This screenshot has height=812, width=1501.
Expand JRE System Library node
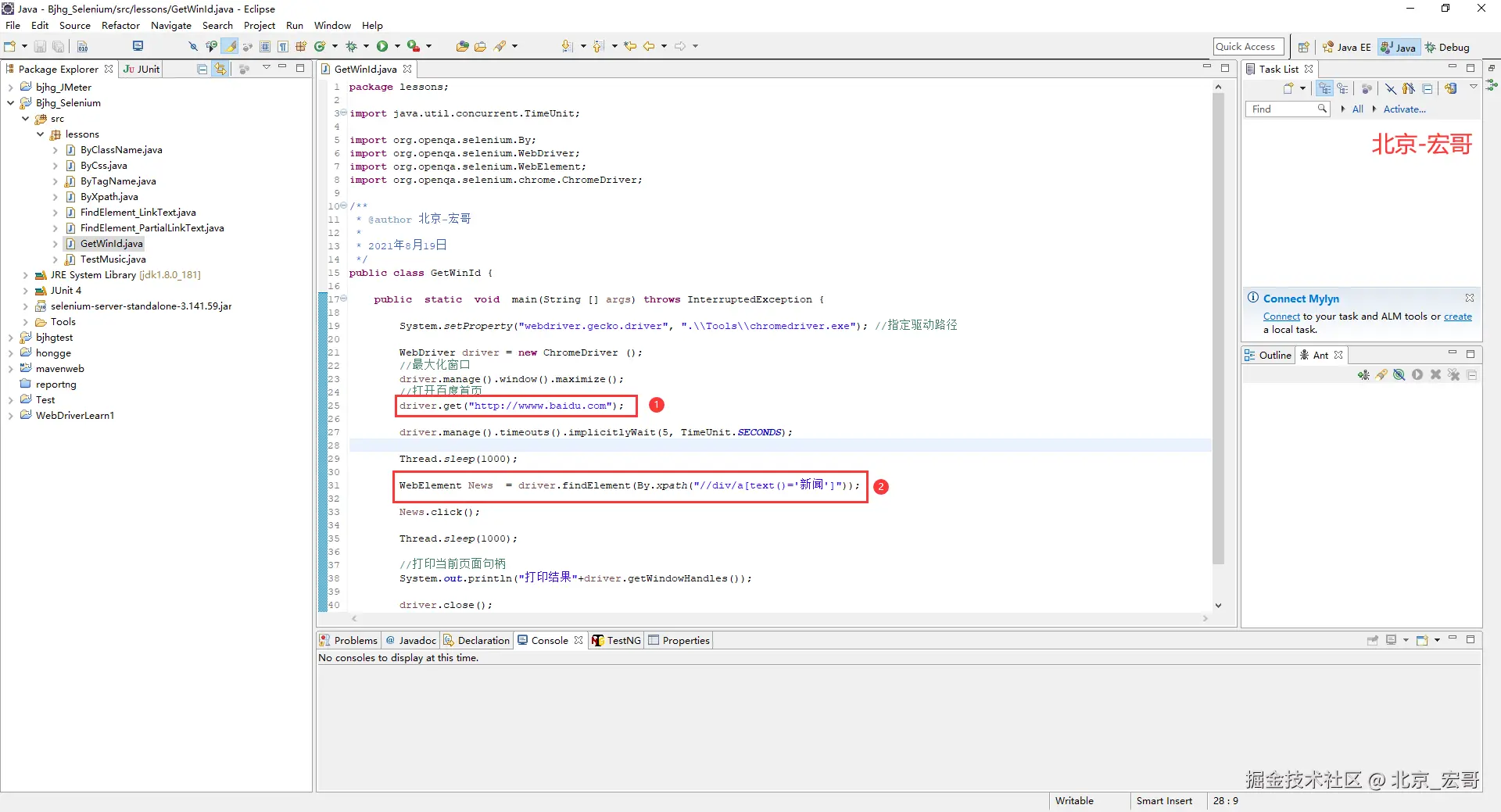click(26, 275)
